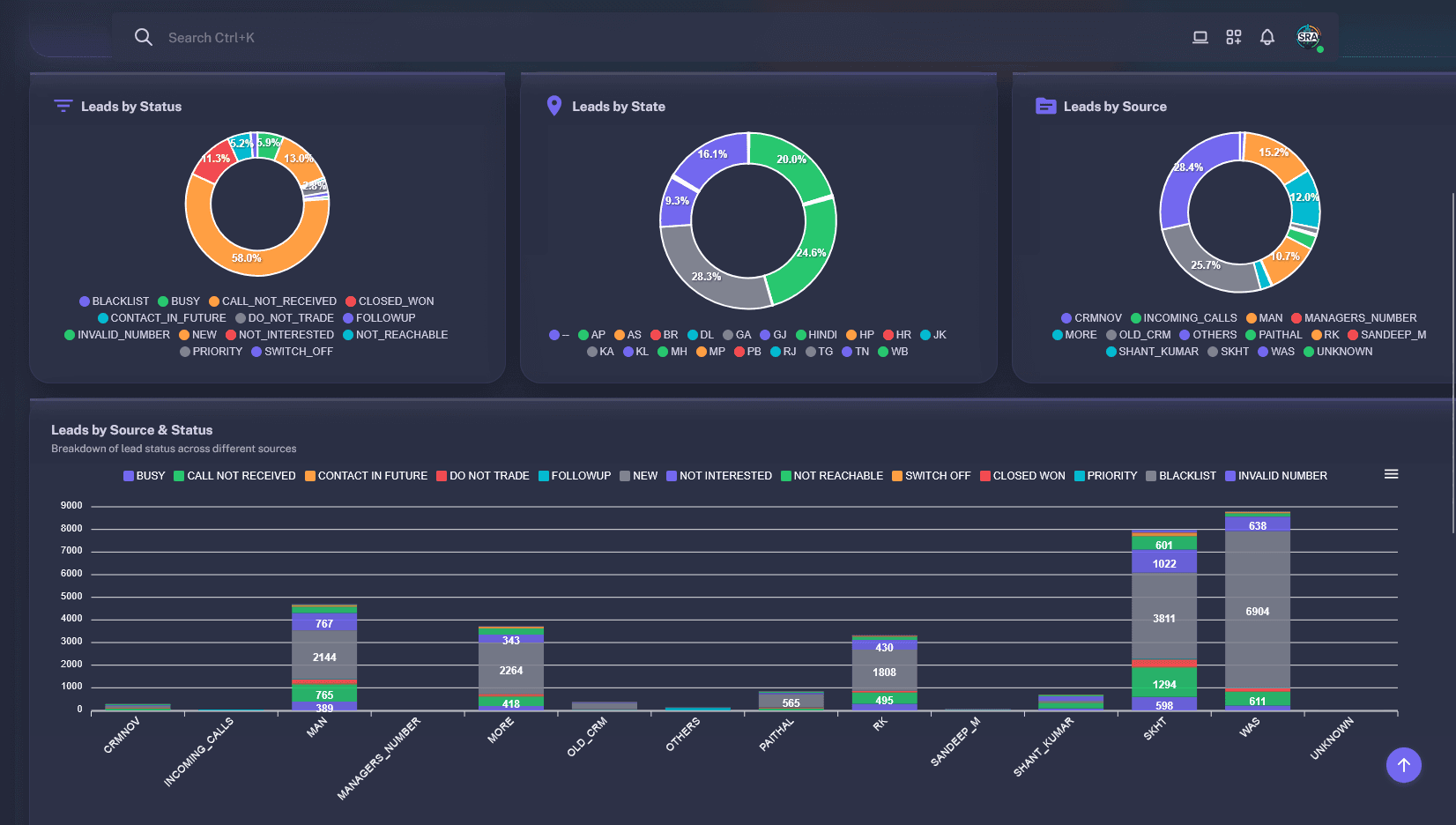This screenshot has height=825, width=1456.
Task: Click the laptop display icon in header
Action: coord(1200,37)
